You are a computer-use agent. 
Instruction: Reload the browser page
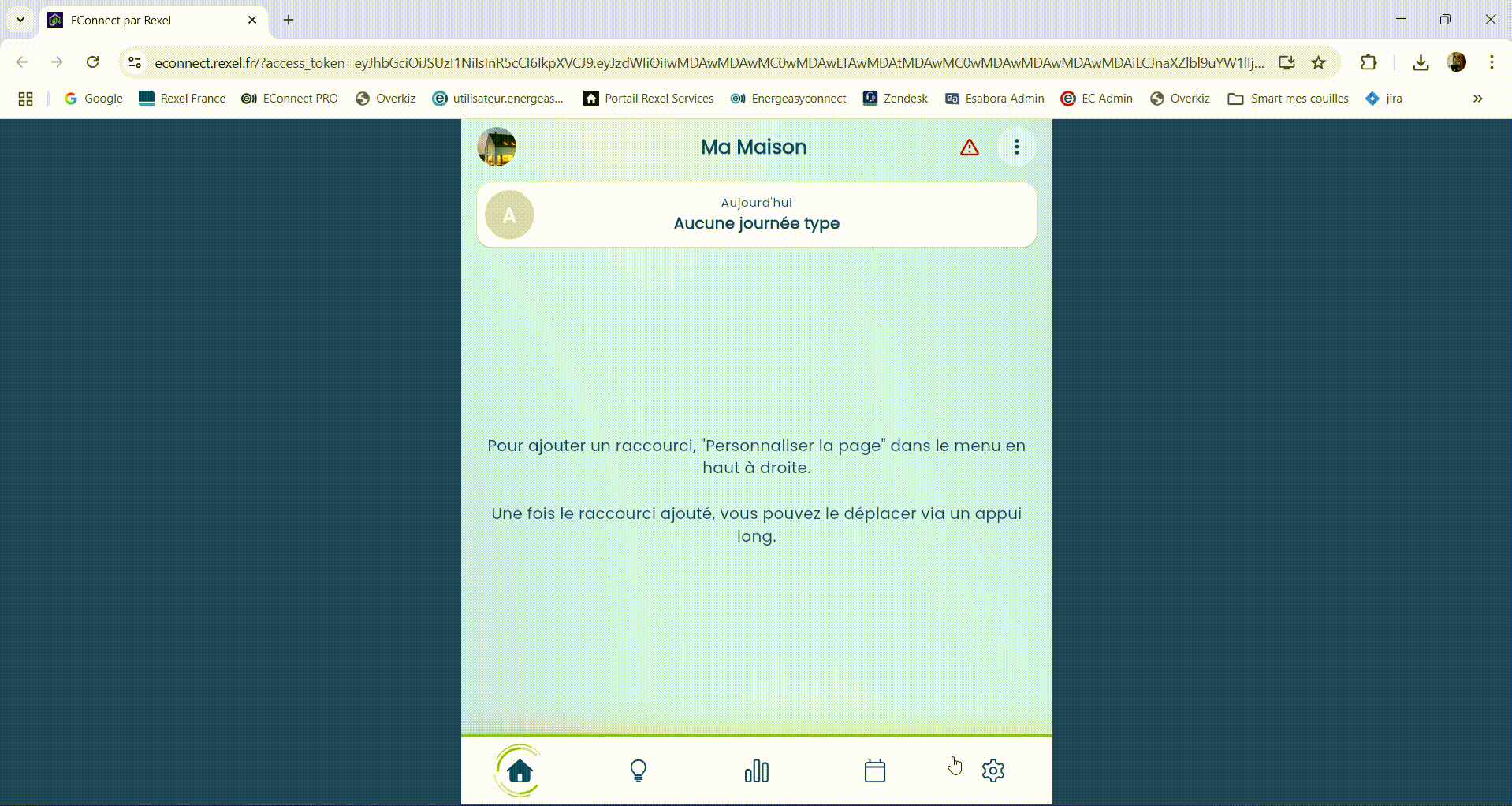[x=93, y=62]
